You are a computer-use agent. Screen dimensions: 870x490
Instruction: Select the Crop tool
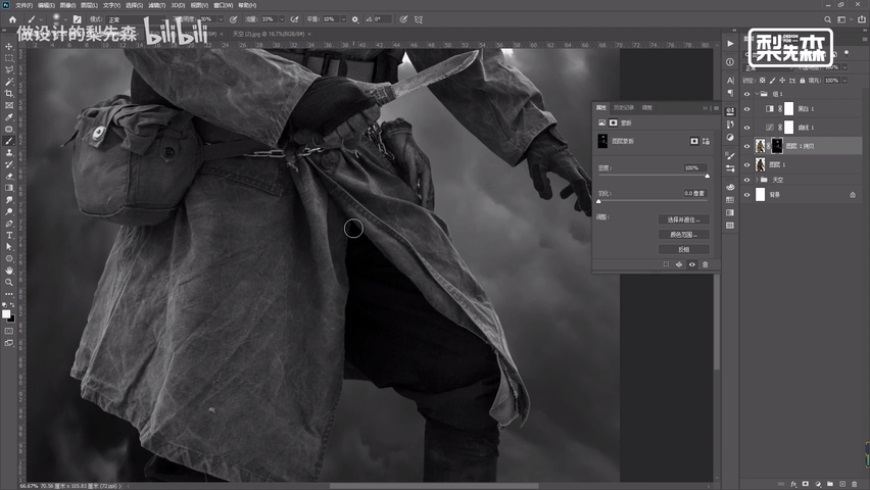click(9, 93)
